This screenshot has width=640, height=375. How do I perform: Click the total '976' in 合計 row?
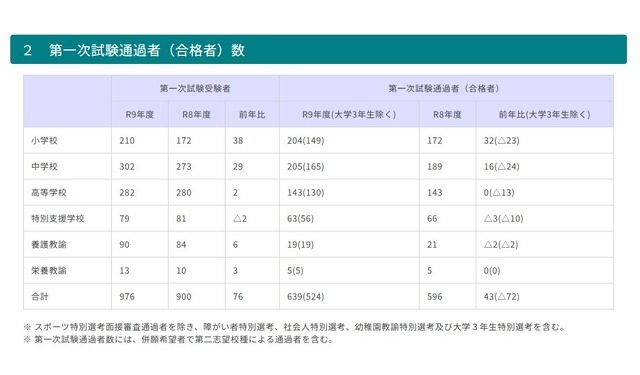click(127, 297)
